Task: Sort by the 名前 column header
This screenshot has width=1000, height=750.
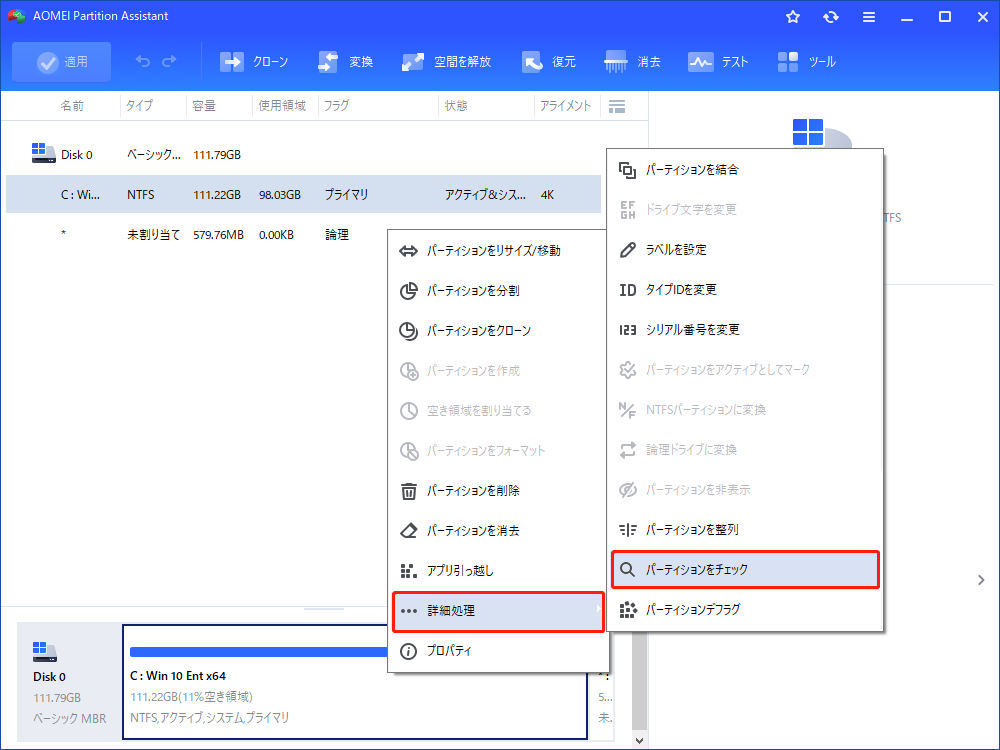Action: tap(72, 106)
